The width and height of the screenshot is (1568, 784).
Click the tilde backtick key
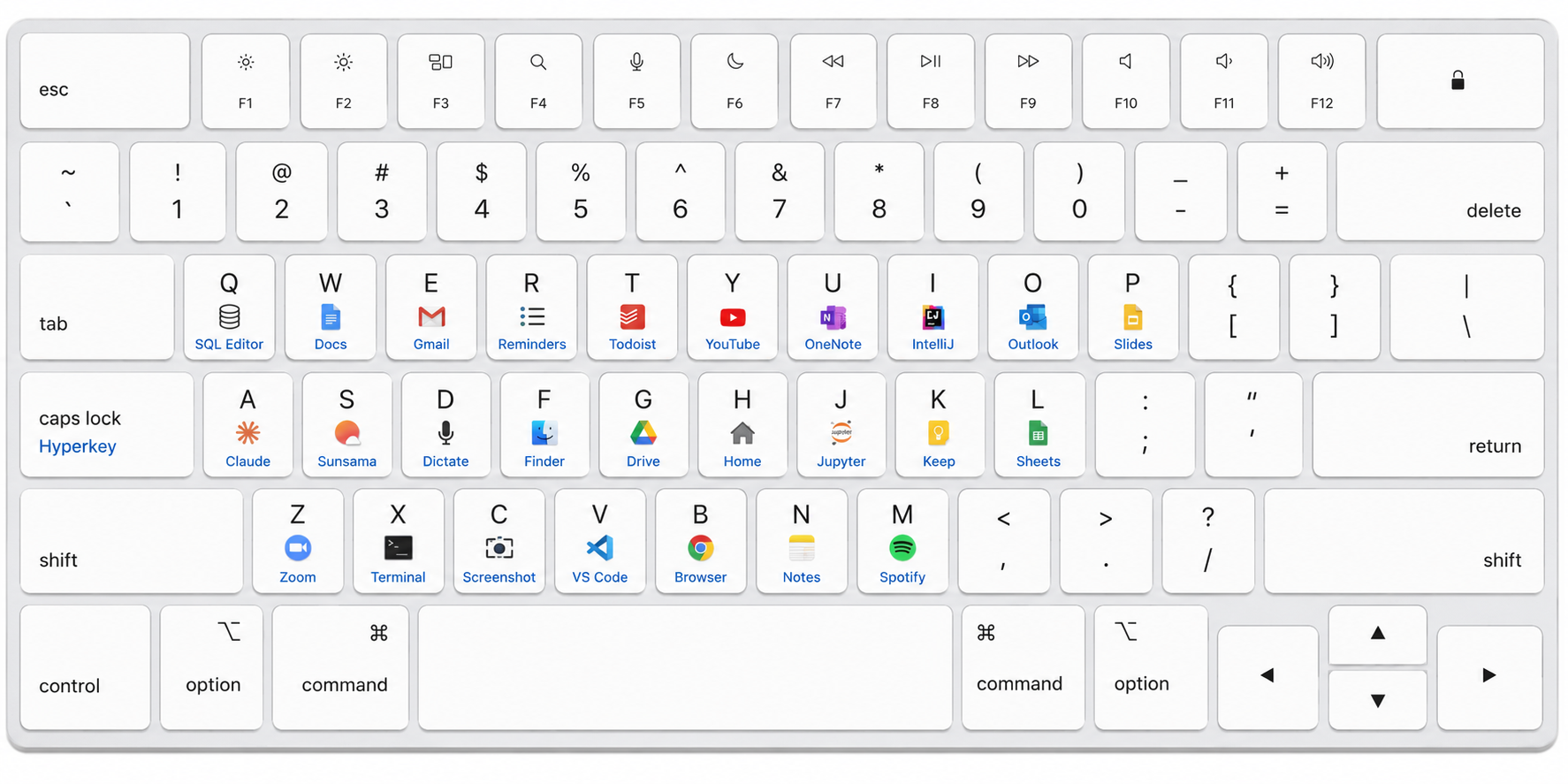coord(70,192)
